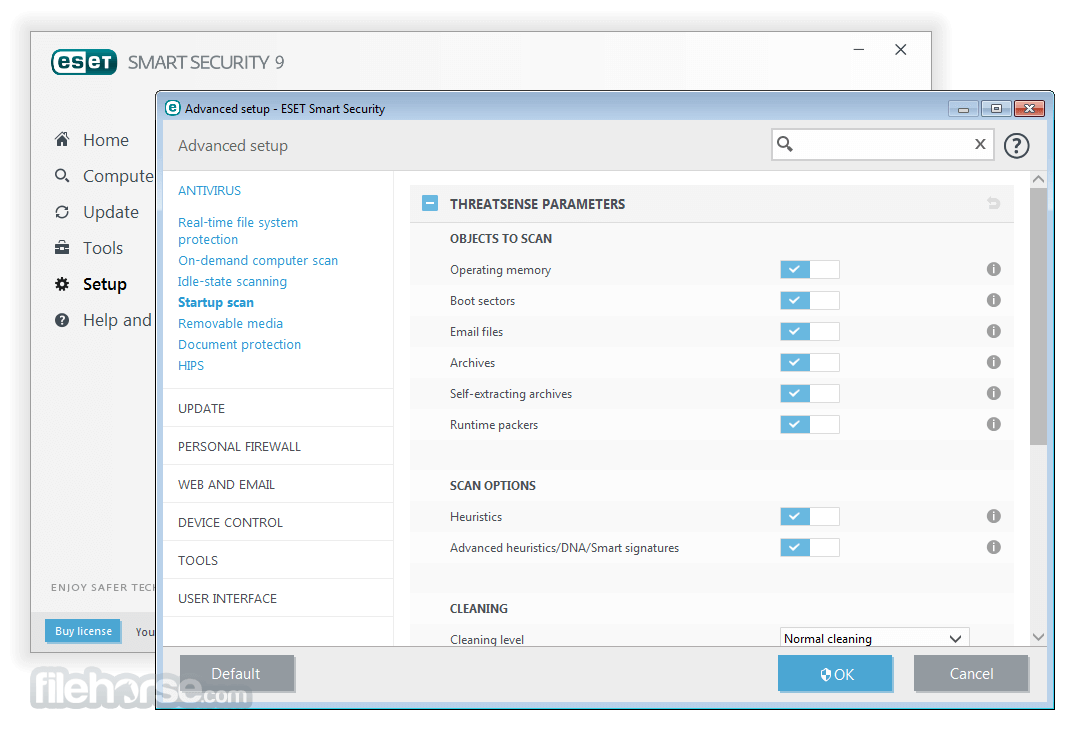Viewport: 1084px width, 739px height.
Task: Click into the Advanced setup search field
Action: tap(882, 144)
